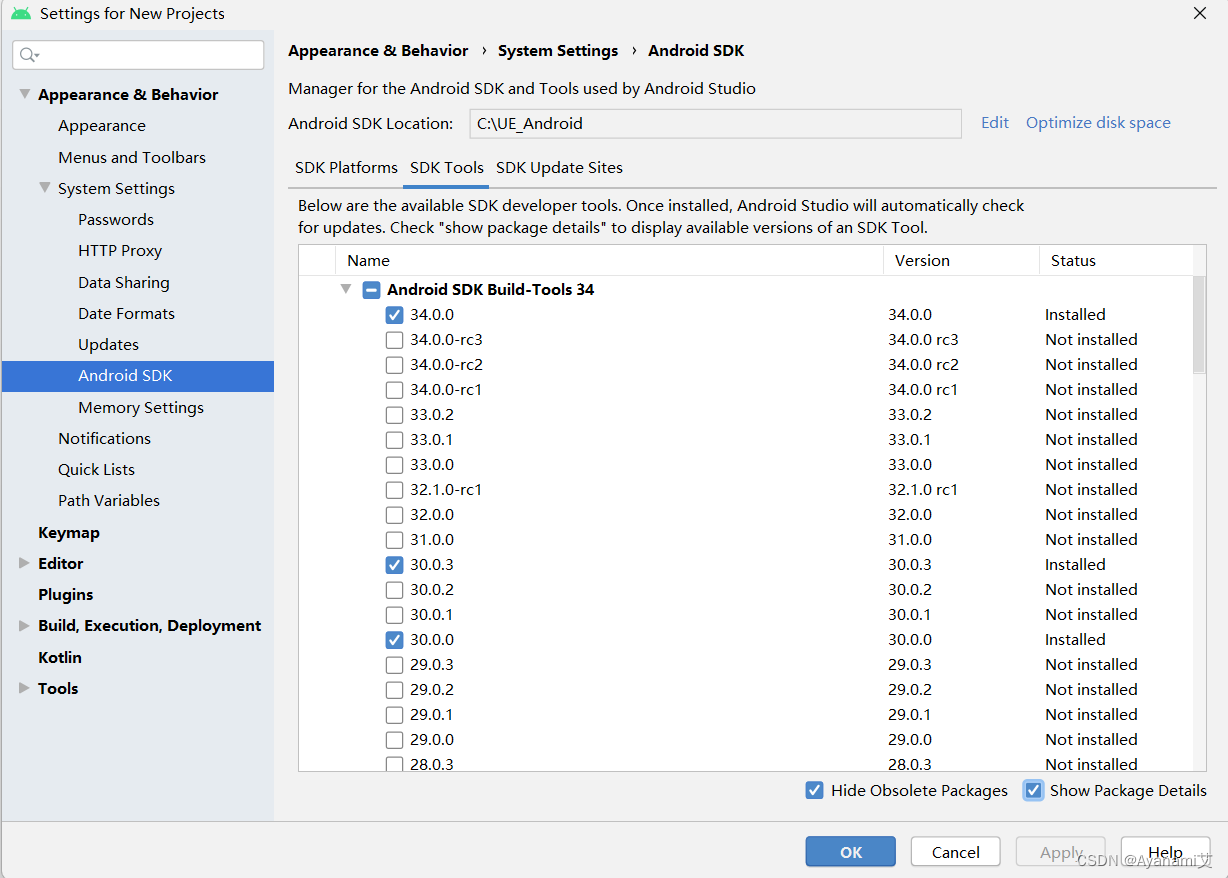
Task: Click the OK button
Action: pyautogui.click(x=851, y=852)
